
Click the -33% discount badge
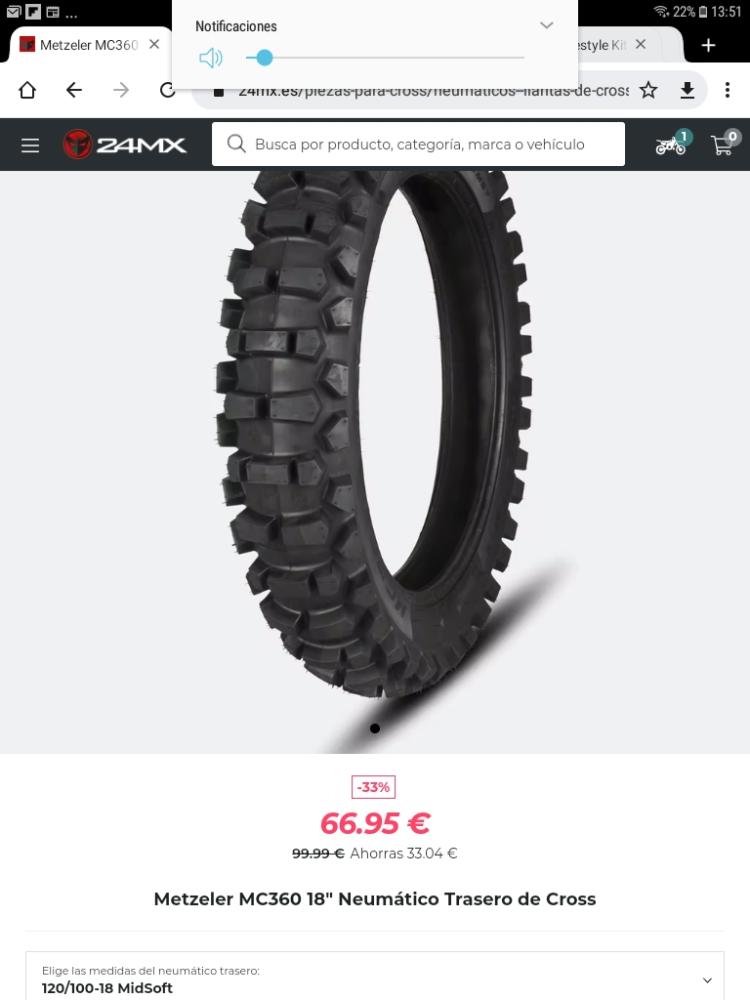point(374,787)
